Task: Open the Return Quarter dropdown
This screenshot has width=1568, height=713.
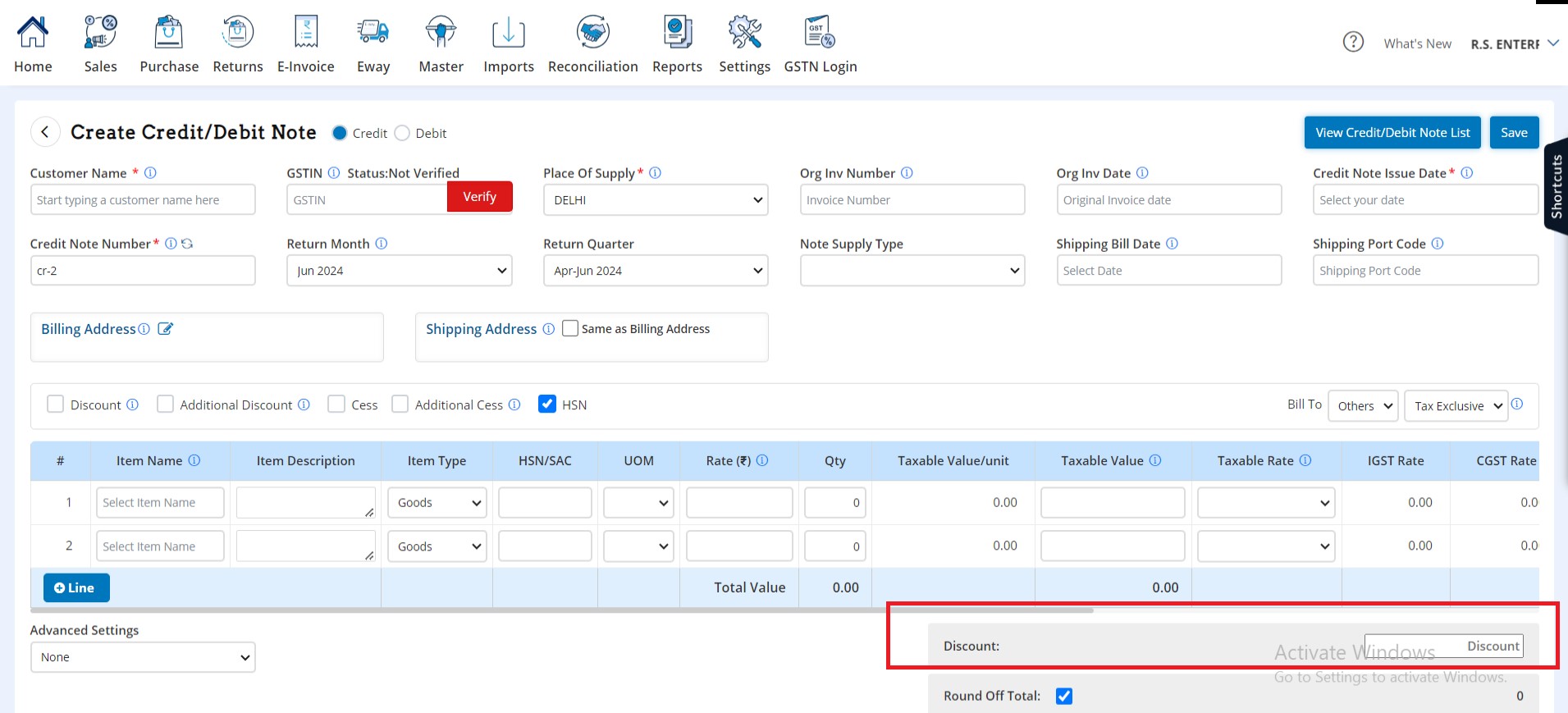Action: tap(656, 271)
